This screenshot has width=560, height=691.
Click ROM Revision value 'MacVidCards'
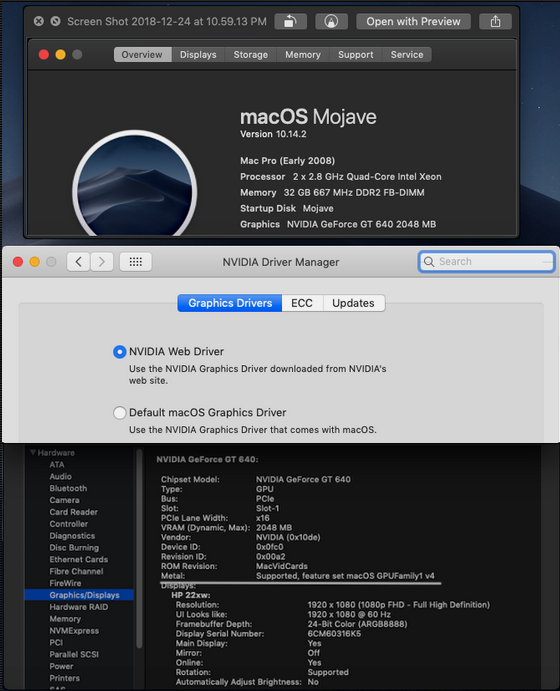(282, 566)
